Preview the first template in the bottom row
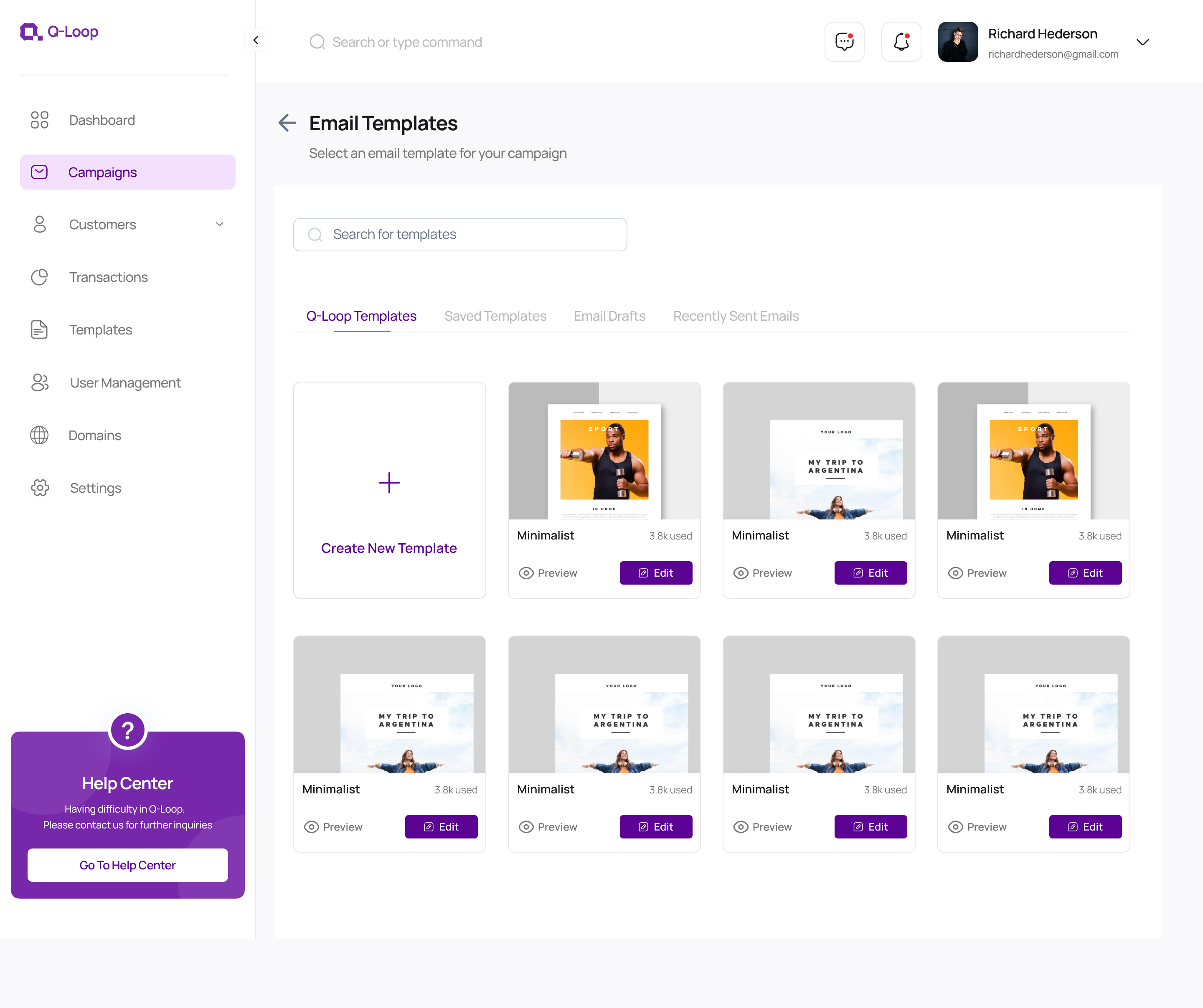 [x=333, y=826]
